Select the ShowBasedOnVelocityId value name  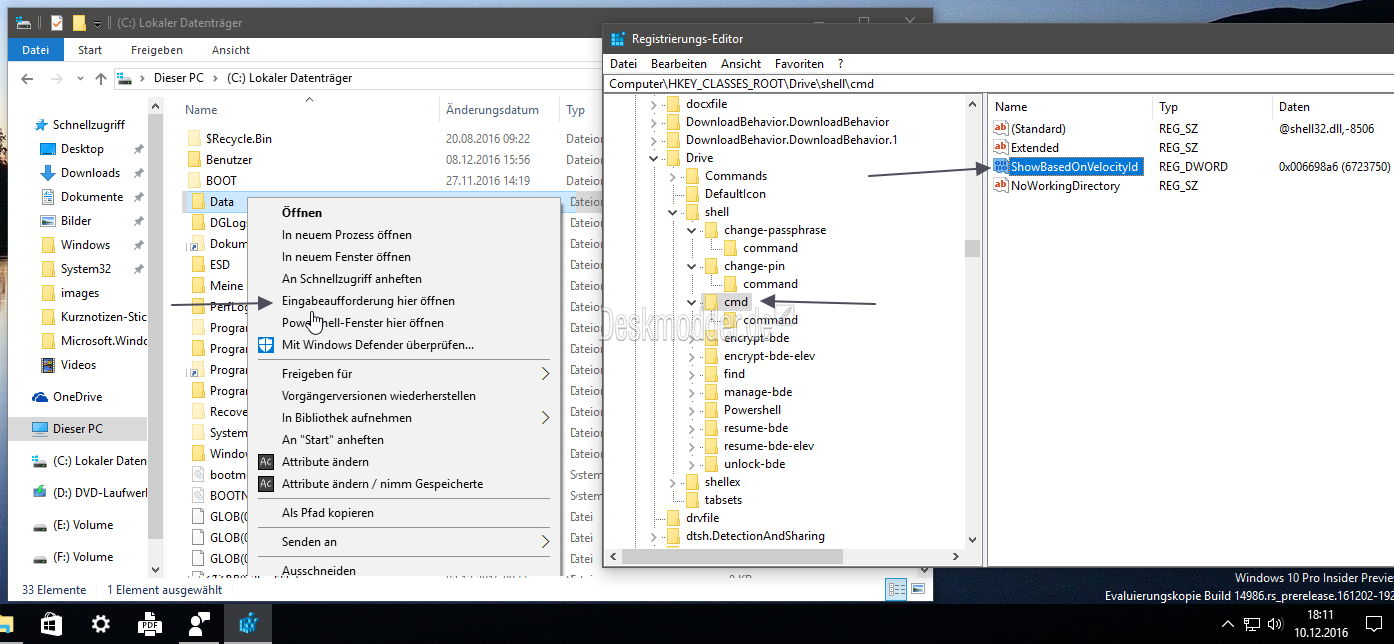tap(1074, 167)
